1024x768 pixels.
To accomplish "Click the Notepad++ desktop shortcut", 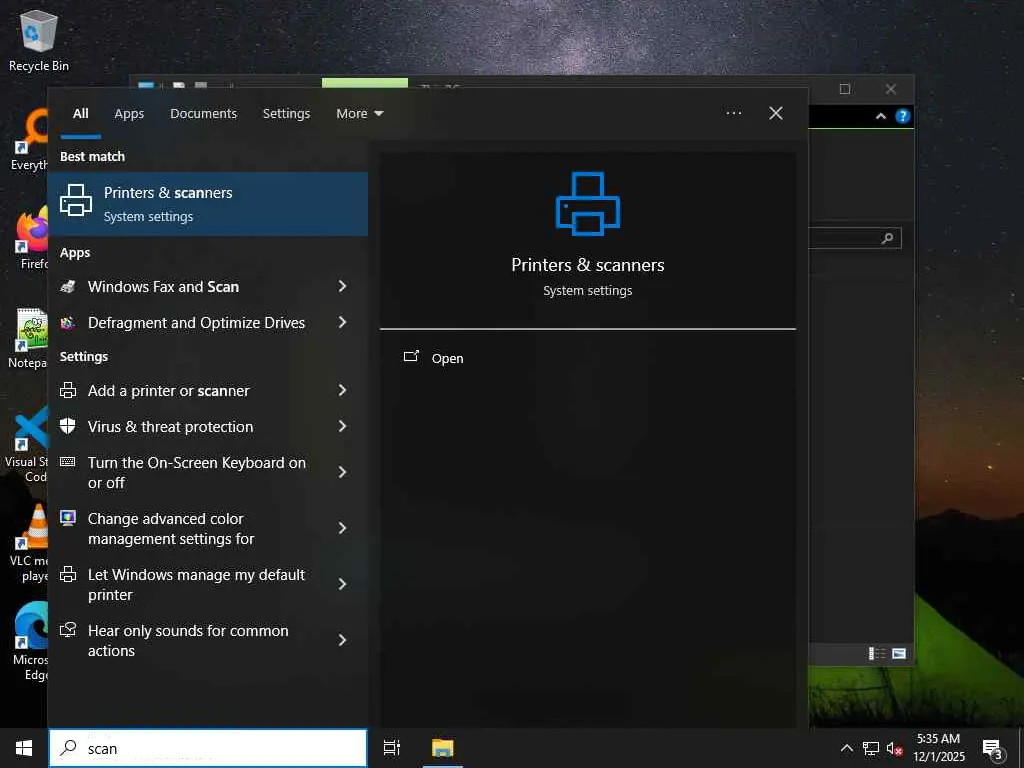I will (27, 338).
